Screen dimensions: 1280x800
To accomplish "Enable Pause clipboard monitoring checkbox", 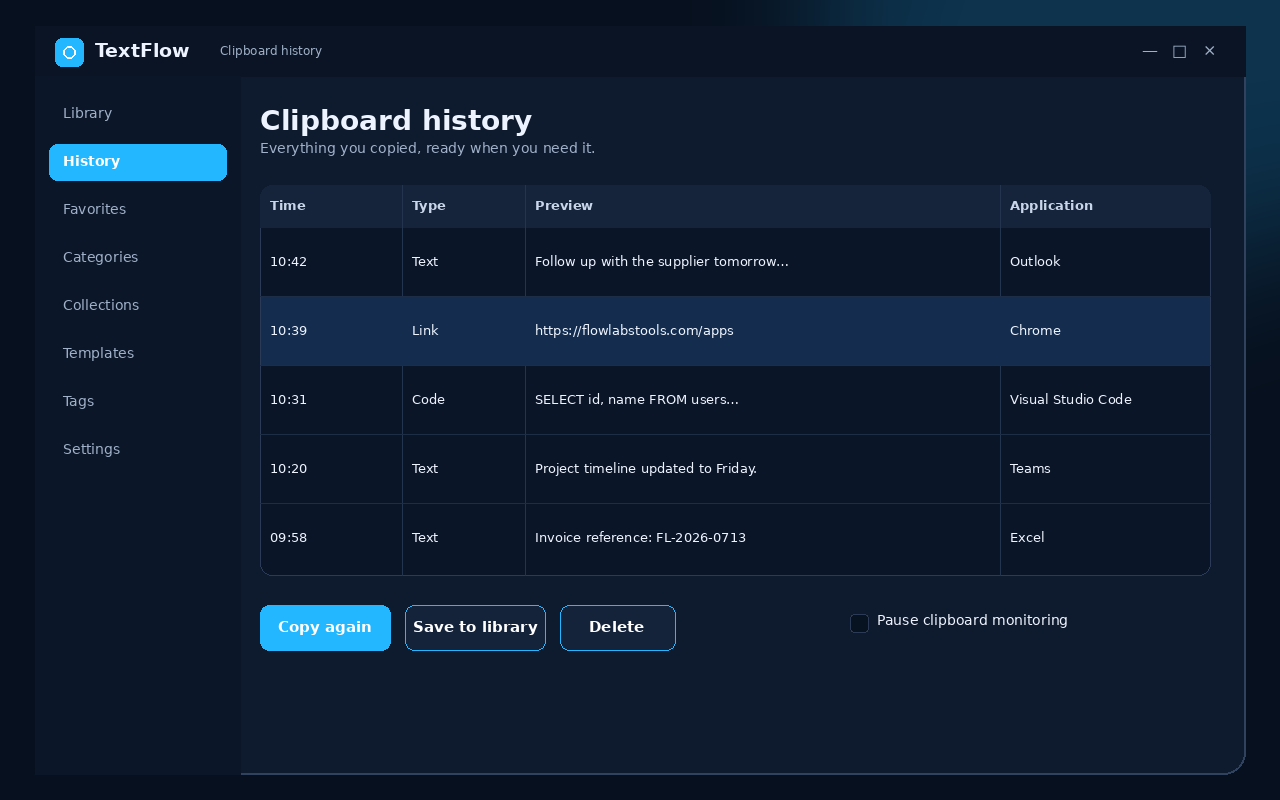I will 859,623.
